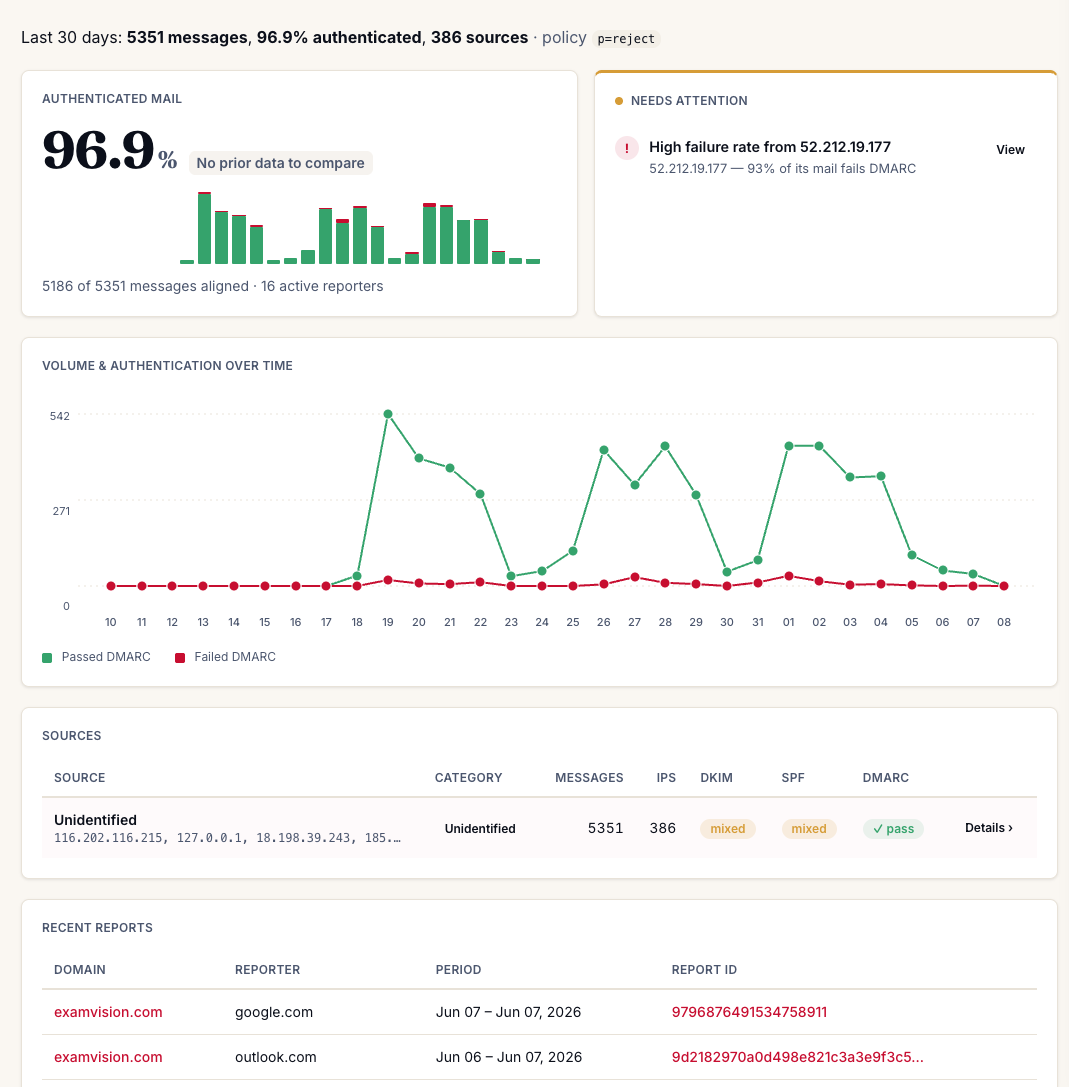This screenshot has height=1087, width=1069.
Task: Click the green checkmark pass DMARC badge
Action: (x=893, y=828)
